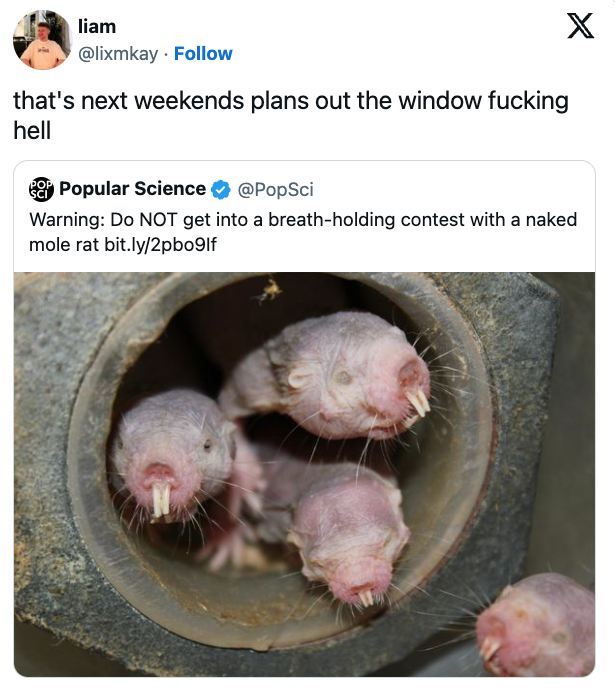Click the Popular Science avatar logo
The height and width of the screenshot is (689, 615).
pyautogui.click(x=41, y=189)
